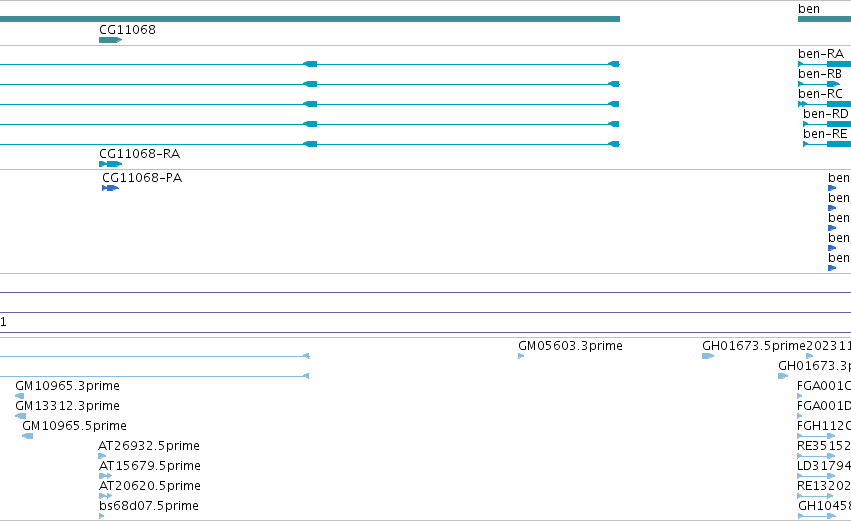Select the GM10965.3prime EST glyph
This screenshot has width=851, height=521.
coord(20,396)
